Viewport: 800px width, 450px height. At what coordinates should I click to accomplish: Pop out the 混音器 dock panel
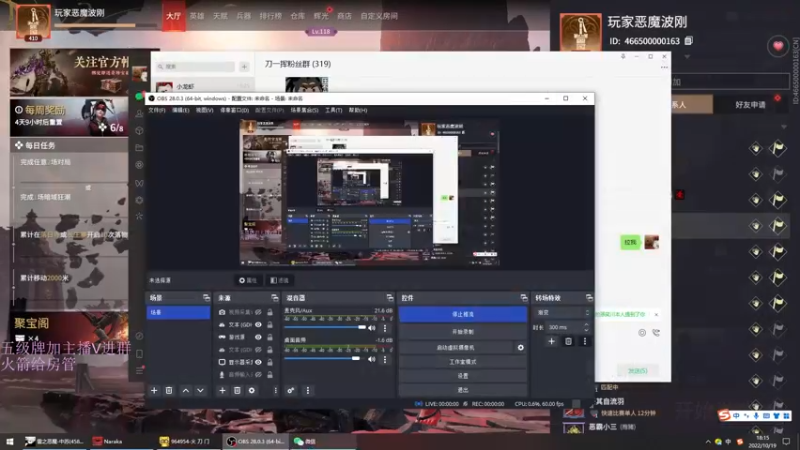pos(390,297)
